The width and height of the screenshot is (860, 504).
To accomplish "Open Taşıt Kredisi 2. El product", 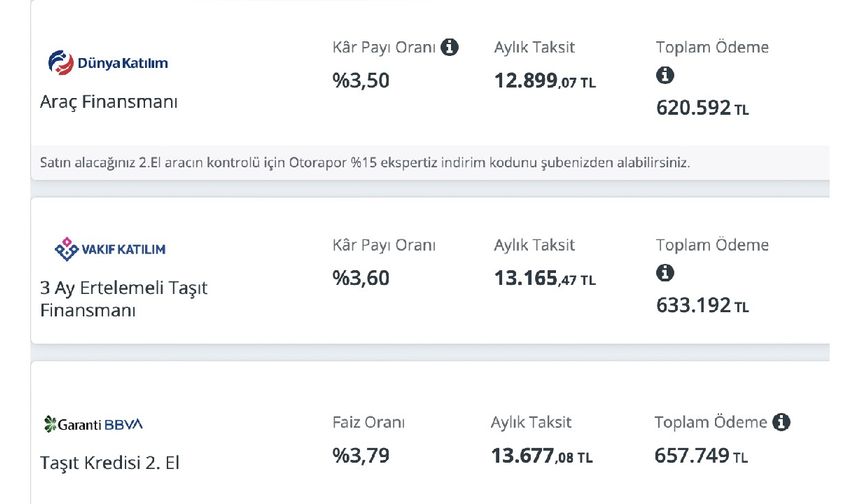I will (x=110, y=463).
